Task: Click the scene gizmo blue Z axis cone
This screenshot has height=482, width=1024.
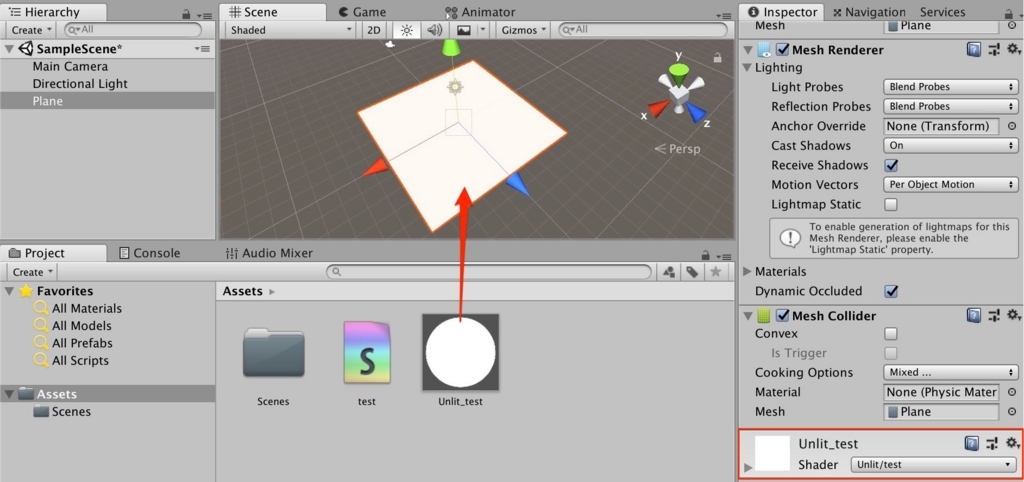Action: pos(697,113)
